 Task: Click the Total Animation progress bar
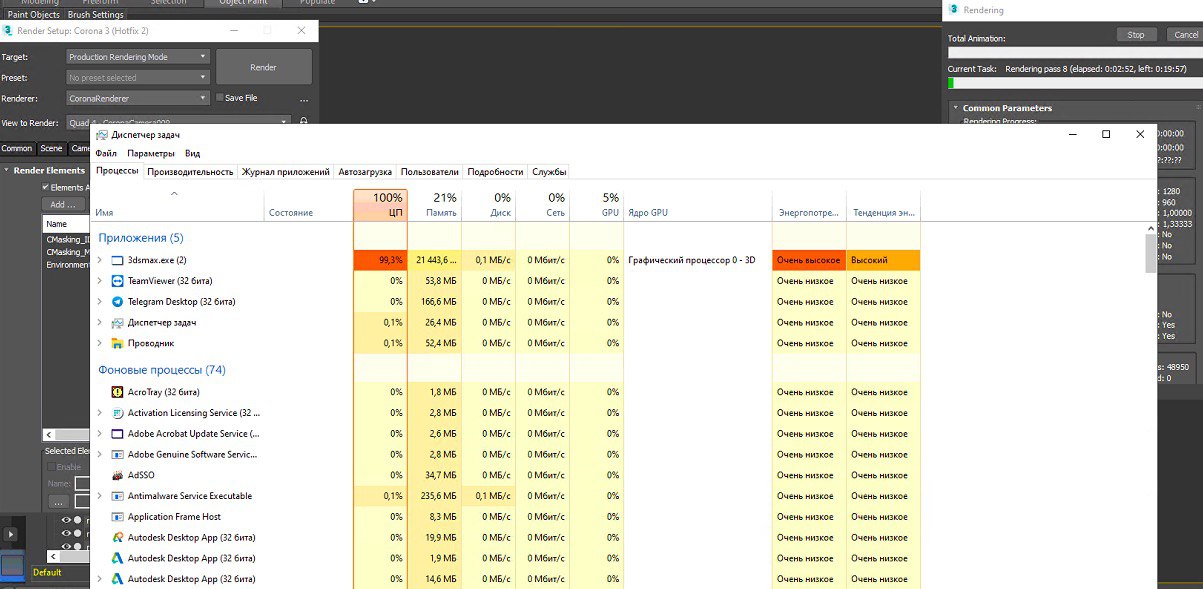(1075, 52)
